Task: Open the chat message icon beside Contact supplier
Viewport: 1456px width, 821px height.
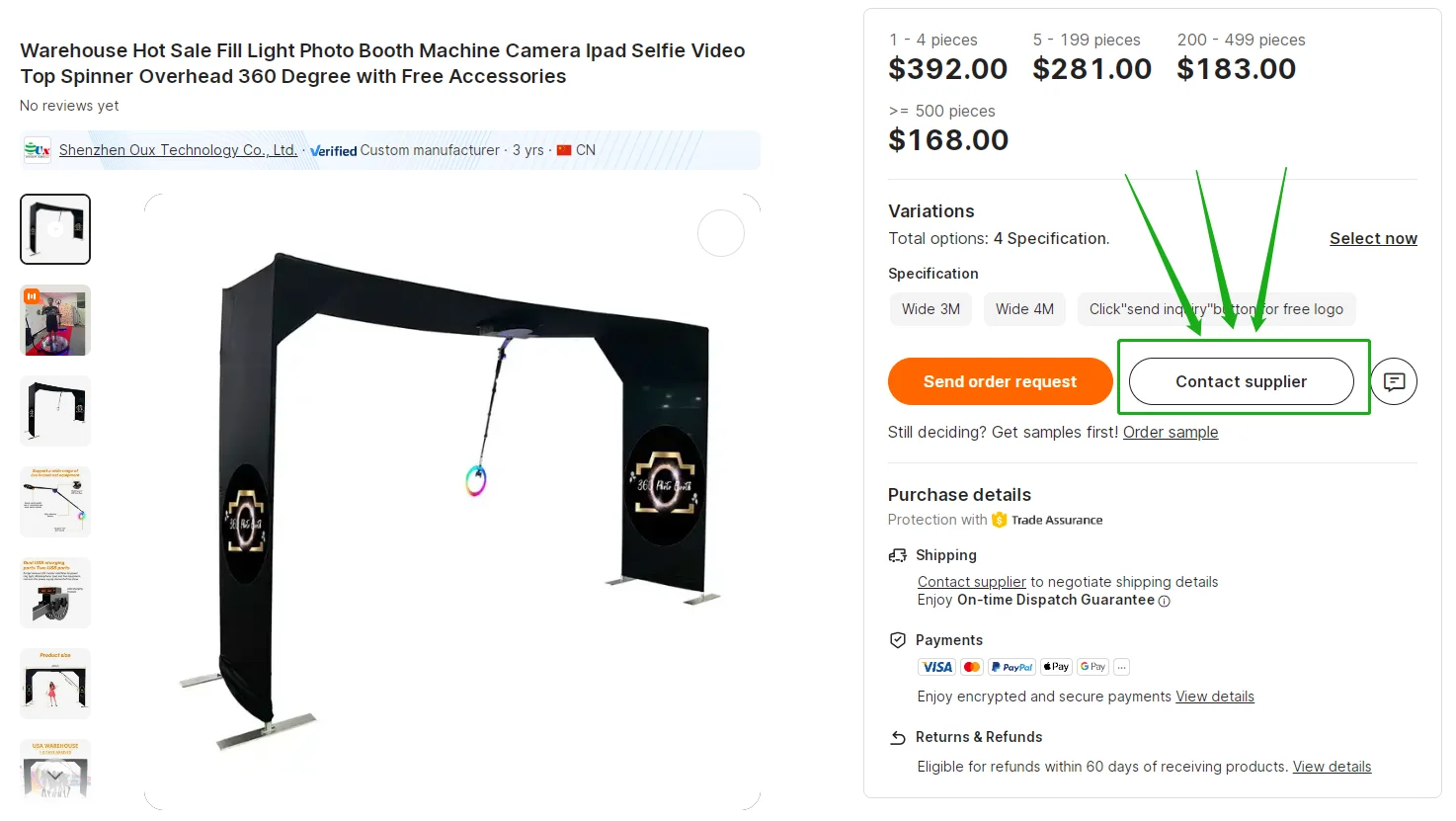Action: (x=1394, y=381)
